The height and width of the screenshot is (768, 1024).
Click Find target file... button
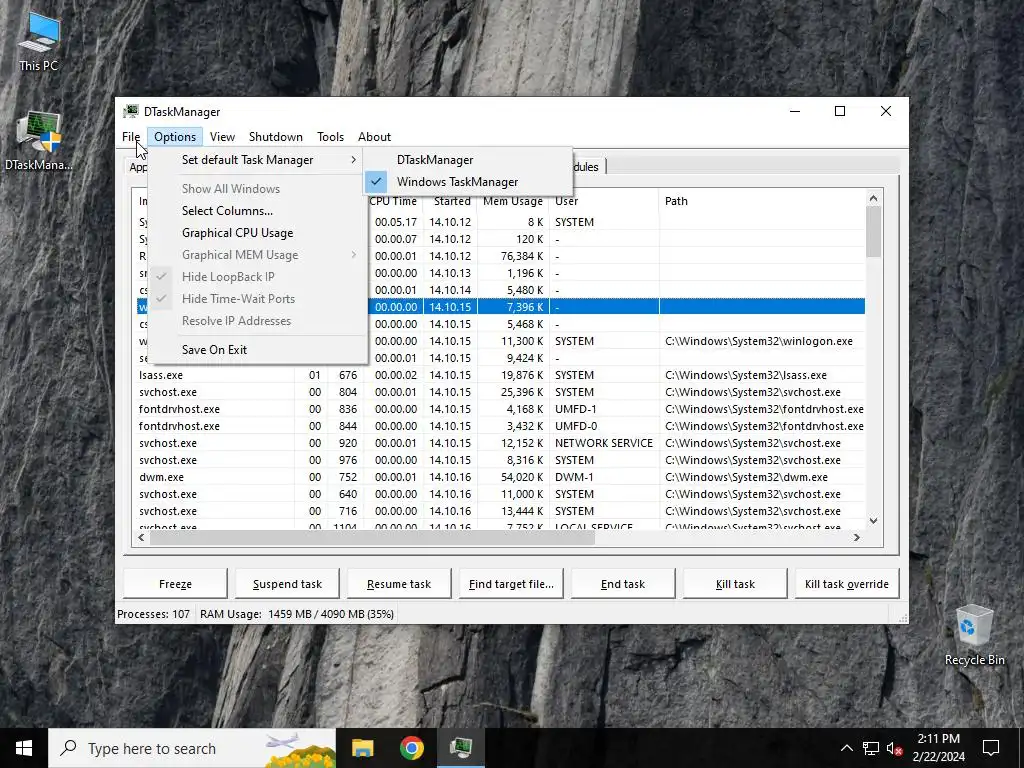coord(511,584)
